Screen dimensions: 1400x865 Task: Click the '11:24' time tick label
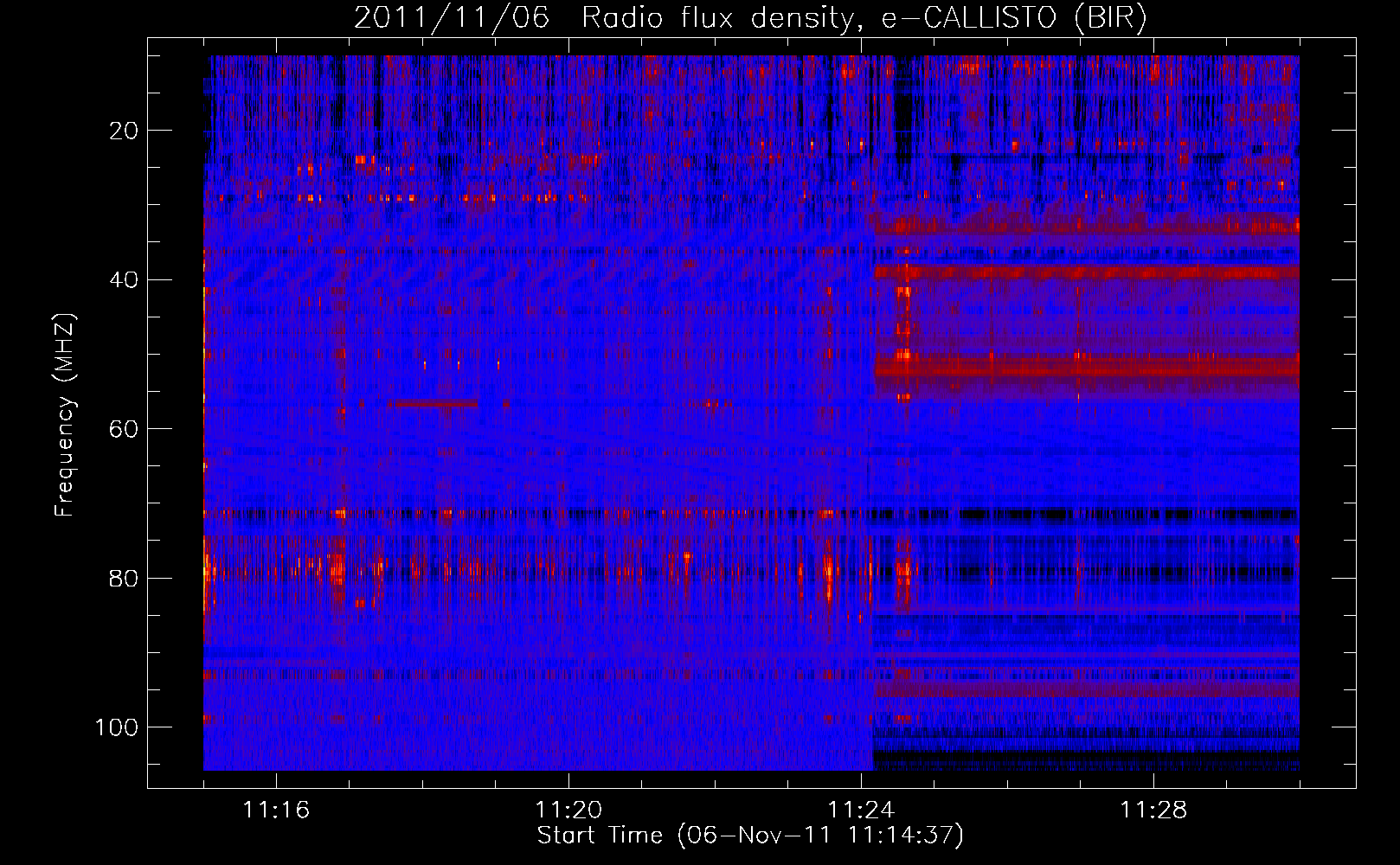click(x=861, y=811)
